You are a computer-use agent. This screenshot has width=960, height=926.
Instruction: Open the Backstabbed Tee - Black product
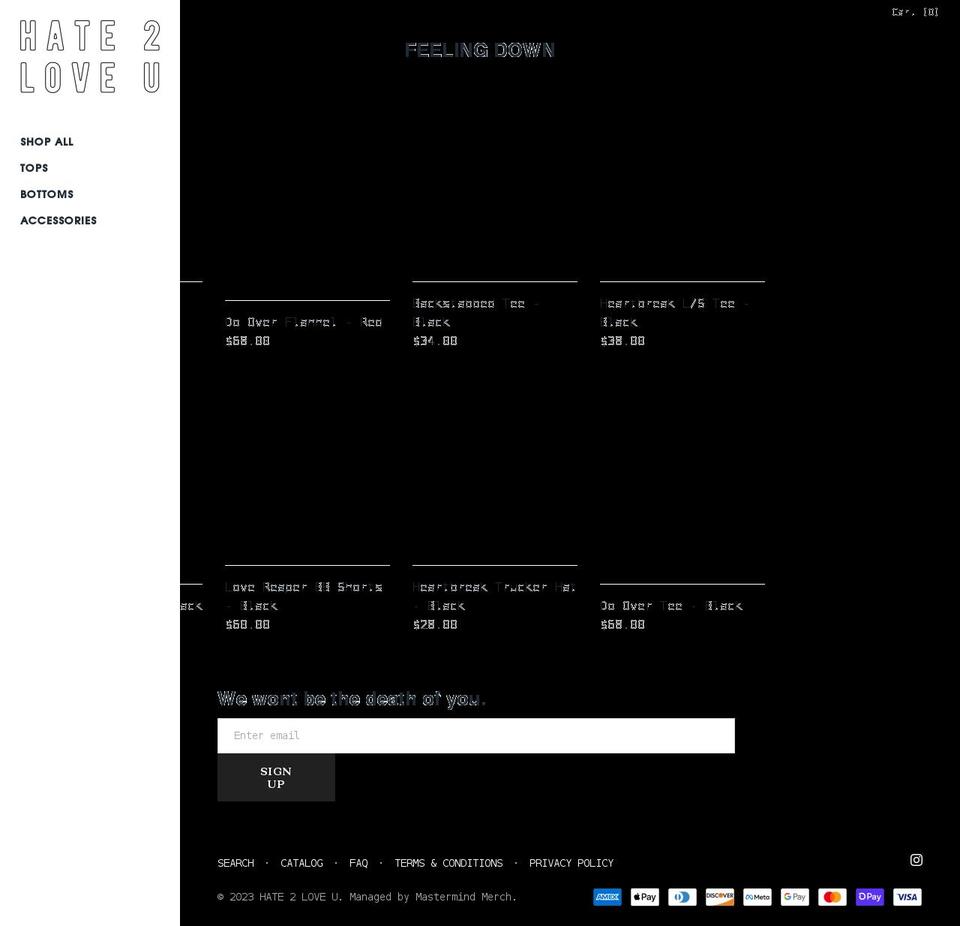475,312
